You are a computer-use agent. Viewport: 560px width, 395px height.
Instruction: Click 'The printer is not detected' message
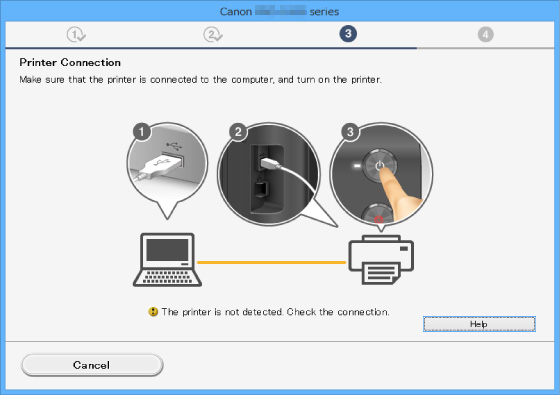[x=275, y=312]
